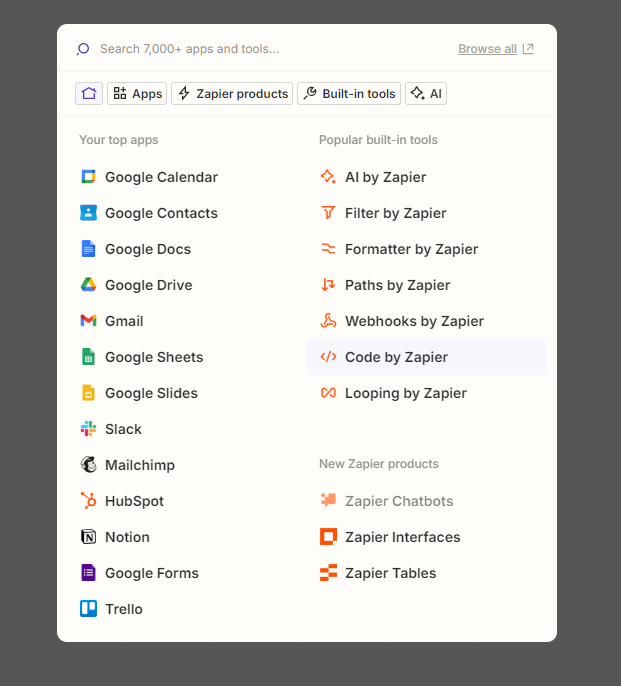Select the Home tab
621x686 pixels.
[x=89, y=93]
